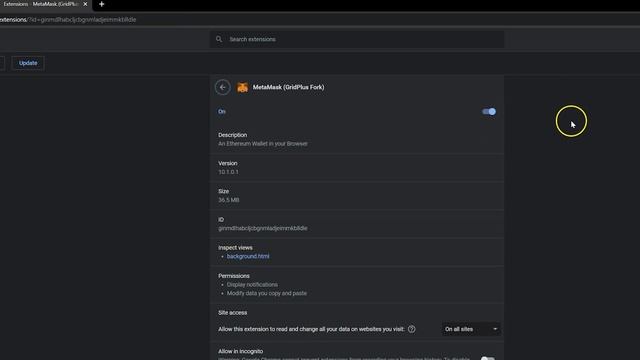Click the 'Site access' heading
The image size is (640, 360).
point(232,313)
